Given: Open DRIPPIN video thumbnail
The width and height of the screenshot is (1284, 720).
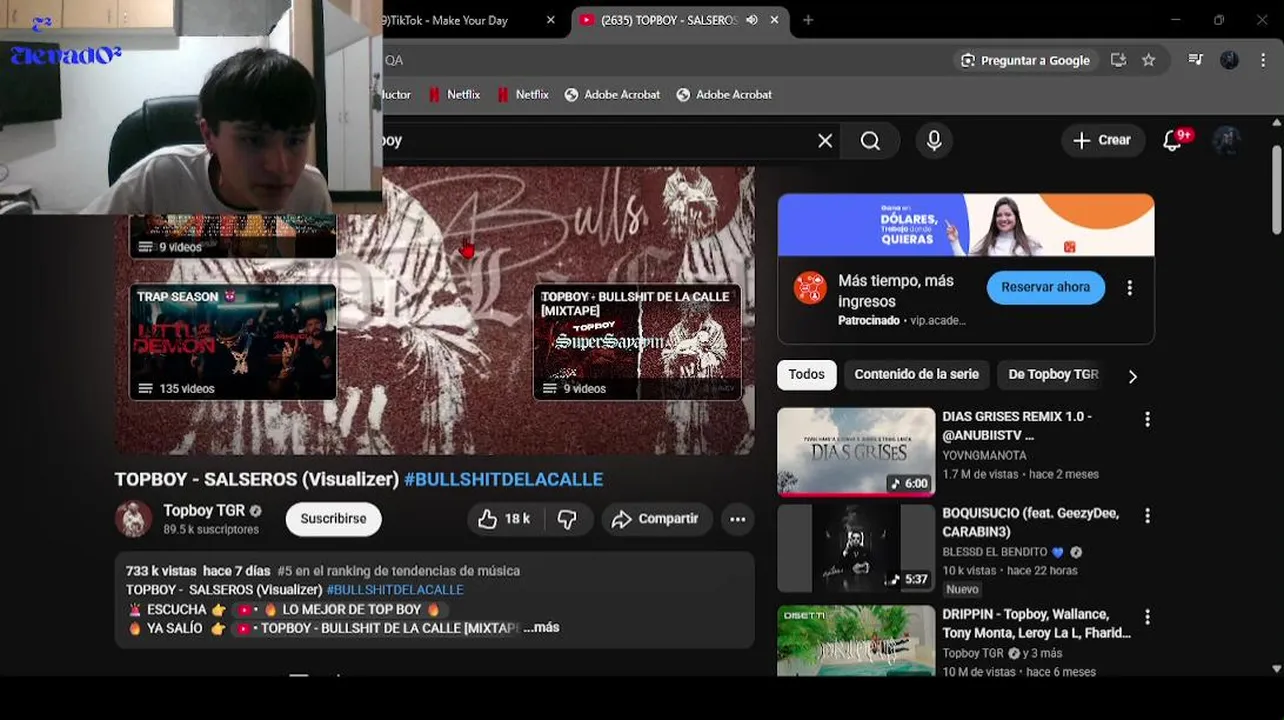Looking at the screenshot, I should coord(856,640).
